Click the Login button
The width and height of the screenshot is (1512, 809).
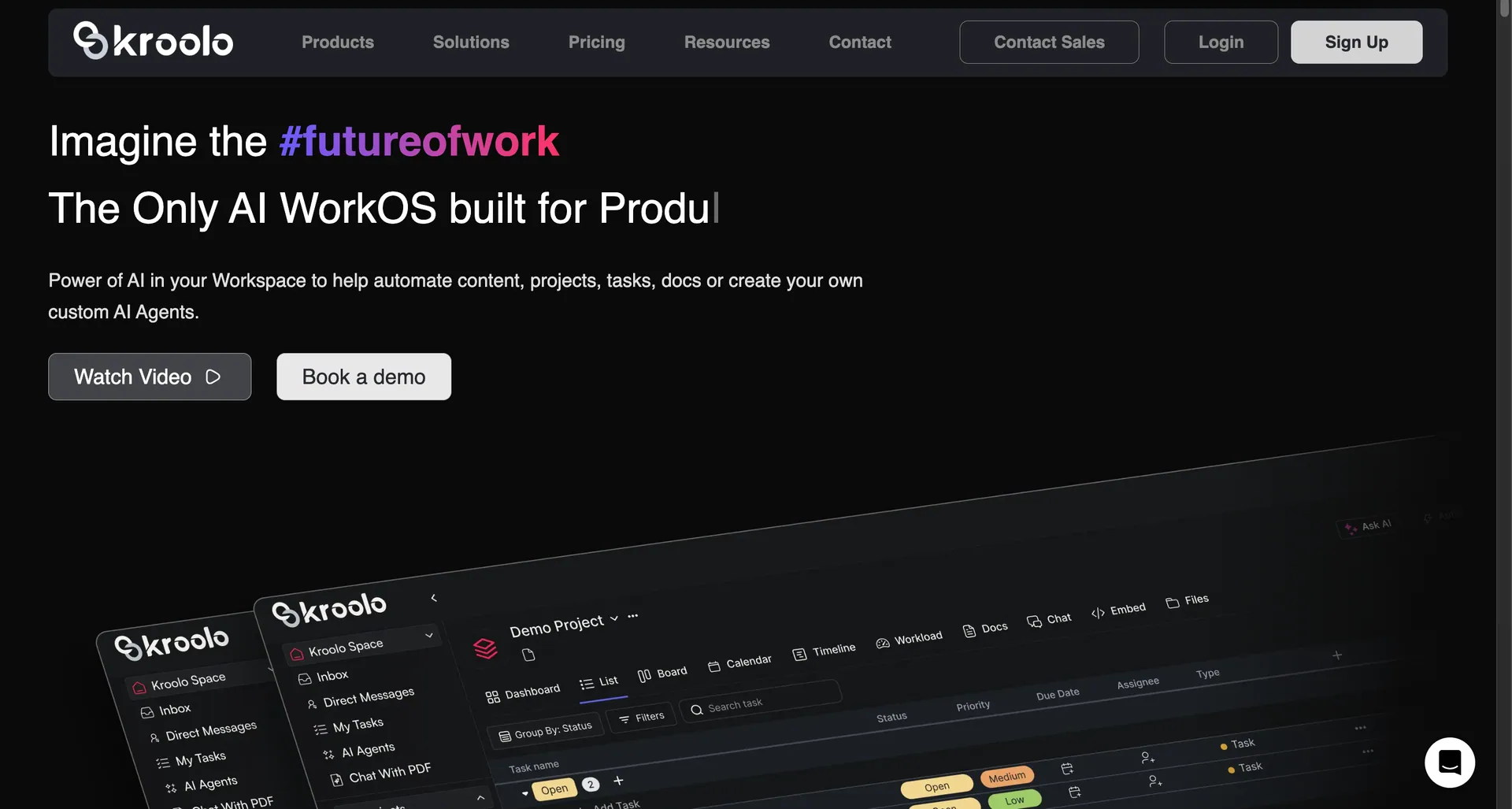point(1221,43)
